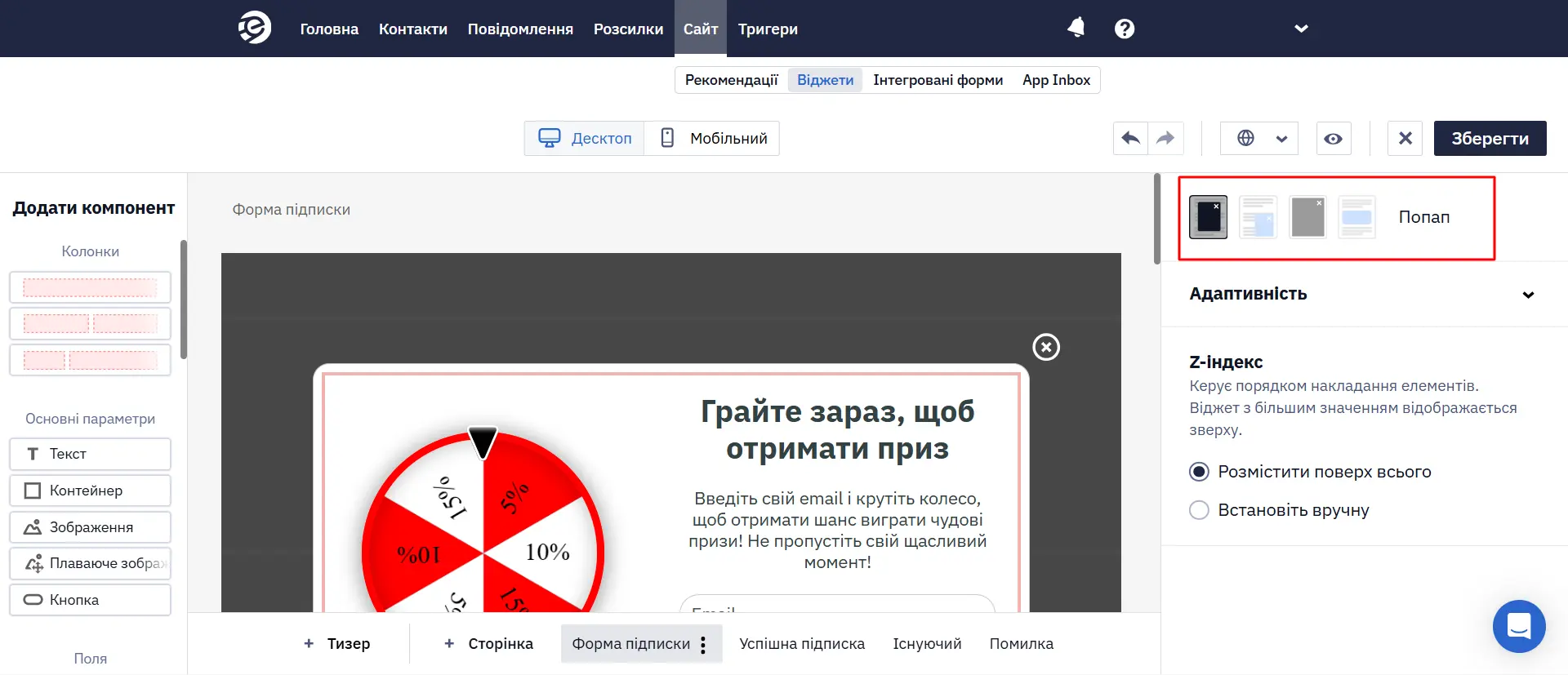Select the floating box widget type icon
Image resolution: width=1568 pixels, height=675 pixels.
click(1258, 217)
